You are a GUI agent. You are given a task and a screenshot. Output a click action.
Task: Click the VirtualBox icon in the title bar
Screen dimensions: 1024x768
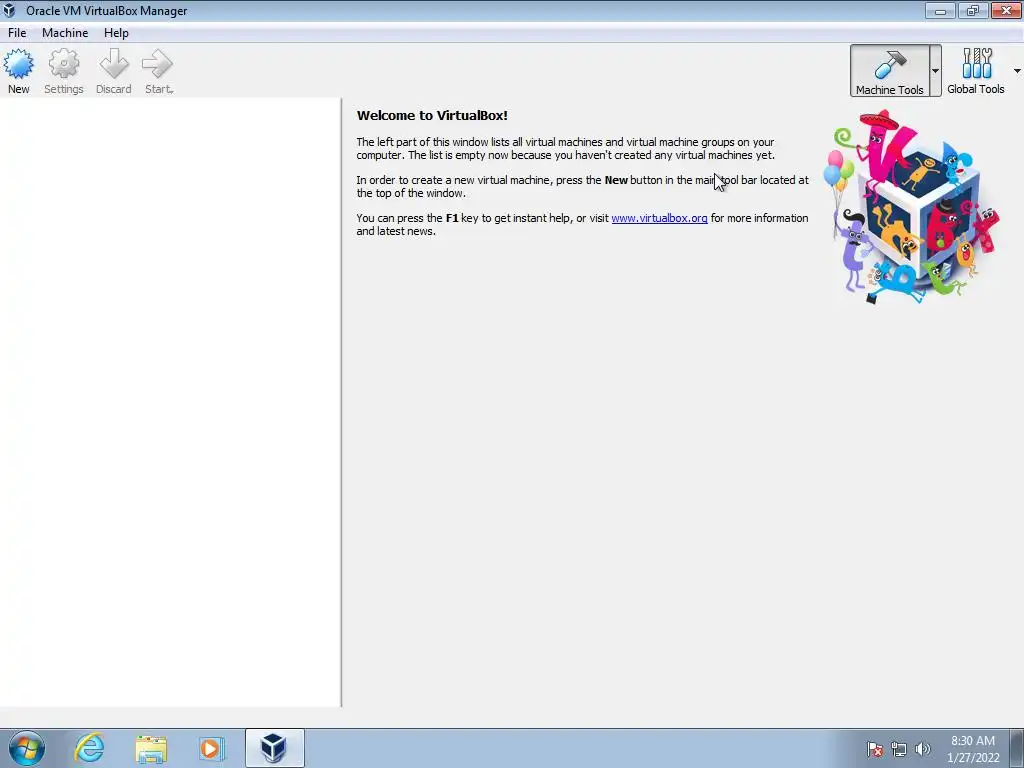click(9, 10)
